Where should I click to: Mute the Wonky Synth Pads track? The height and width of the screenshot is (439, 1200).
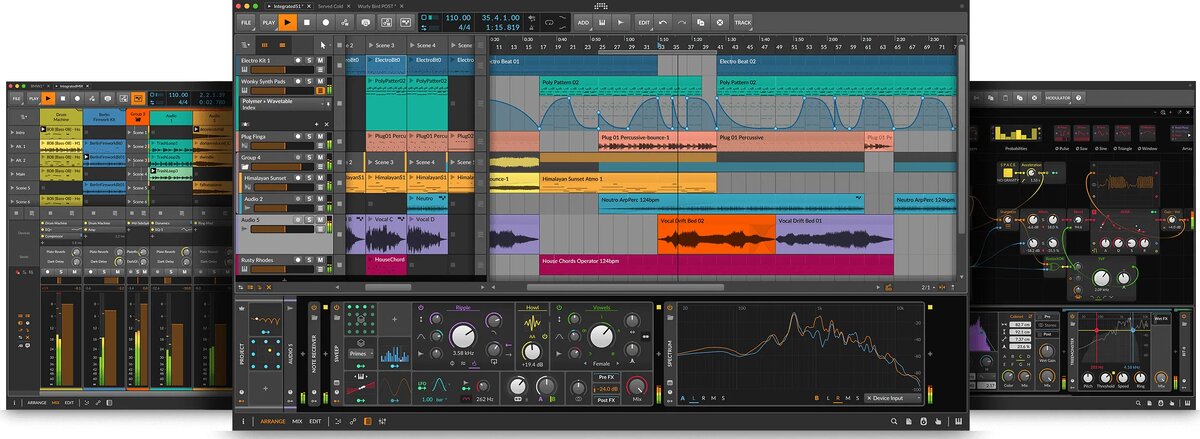point(320,81)
